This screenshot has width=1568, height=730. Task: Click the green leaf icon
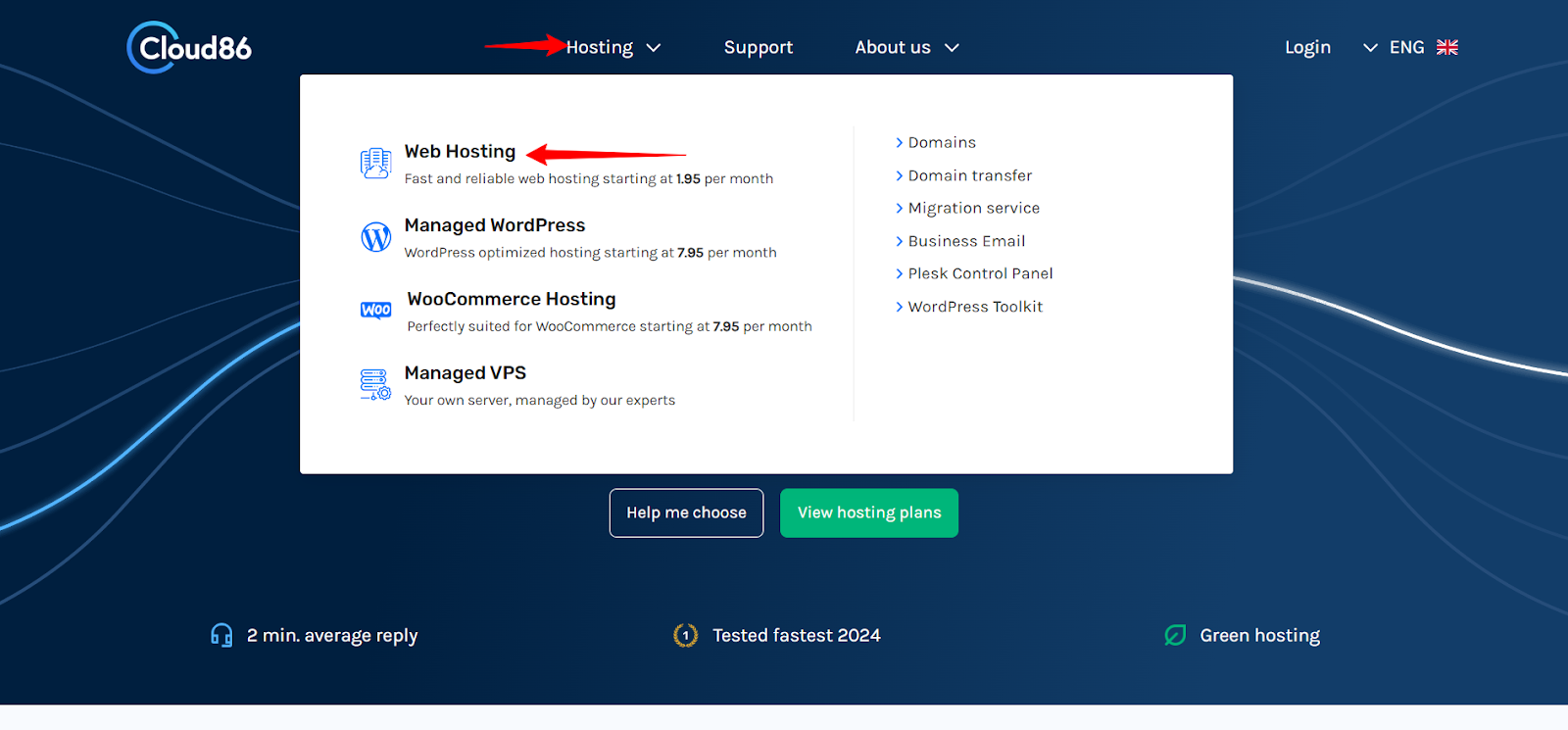point(1175,635)
